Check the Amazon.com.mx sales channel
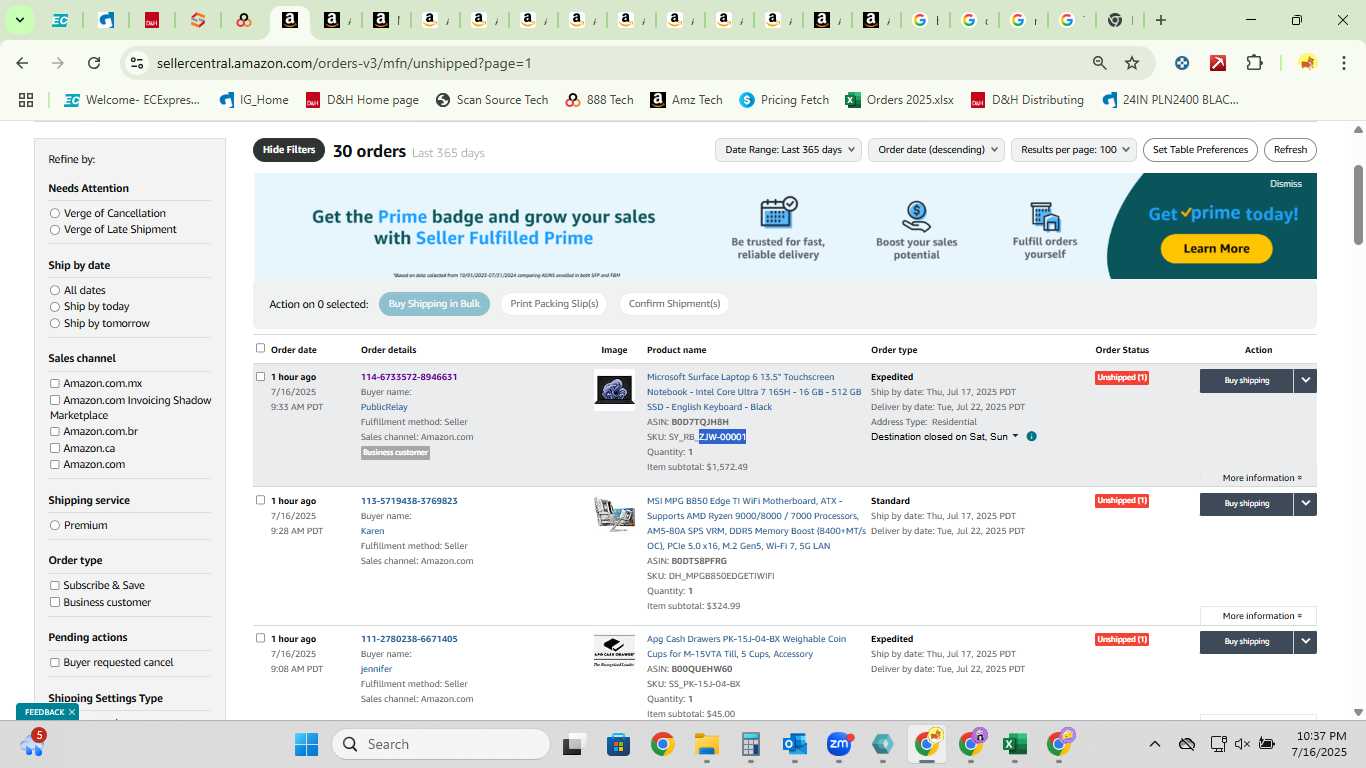The width and height of the screenshot is (1366, 768). click(x=55, y=383)
